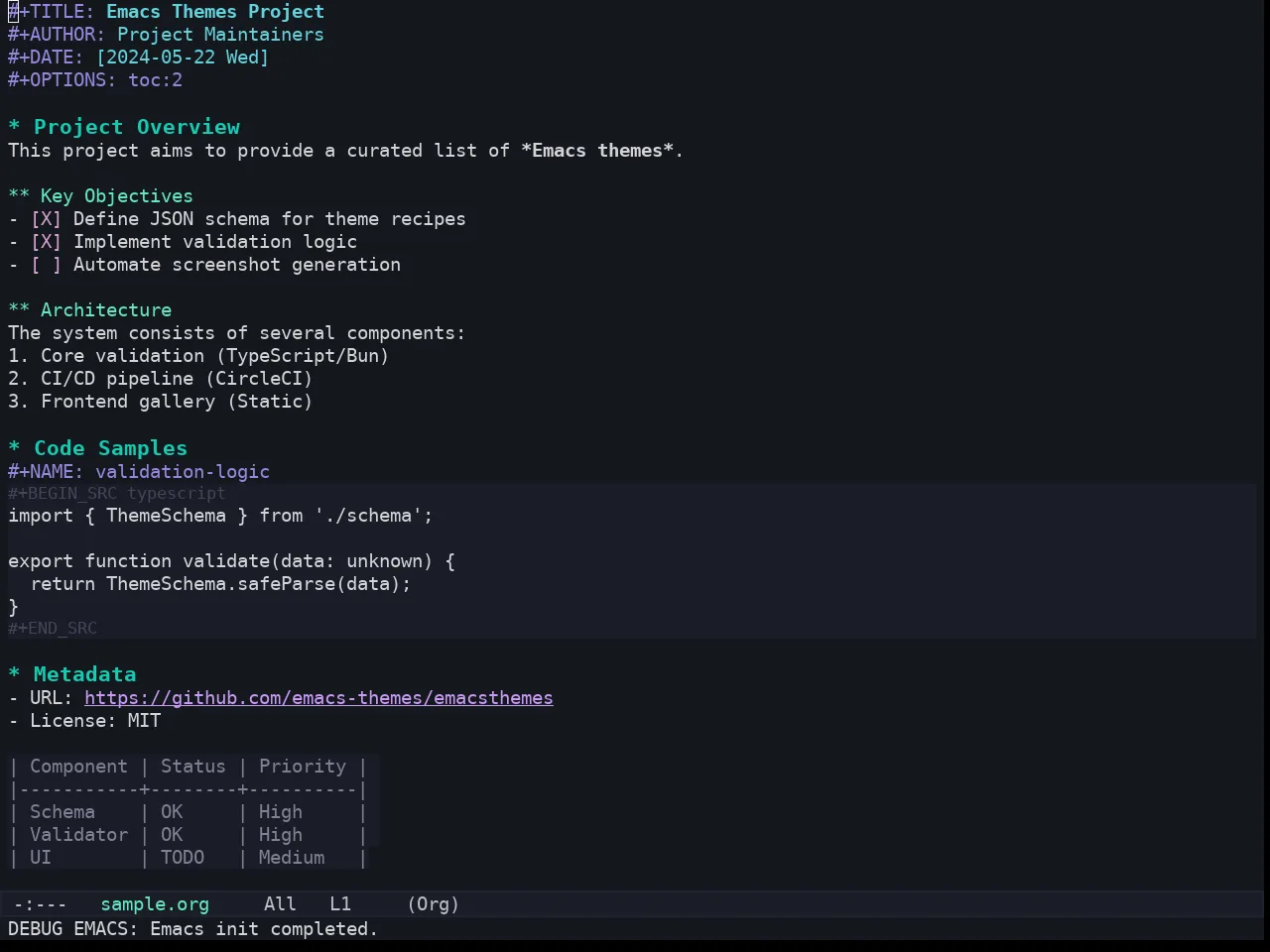This screenshot has height=952, width=1270.
Task: Click the TODO status cell
Action: pyautogui.click(x=183, y=858)
